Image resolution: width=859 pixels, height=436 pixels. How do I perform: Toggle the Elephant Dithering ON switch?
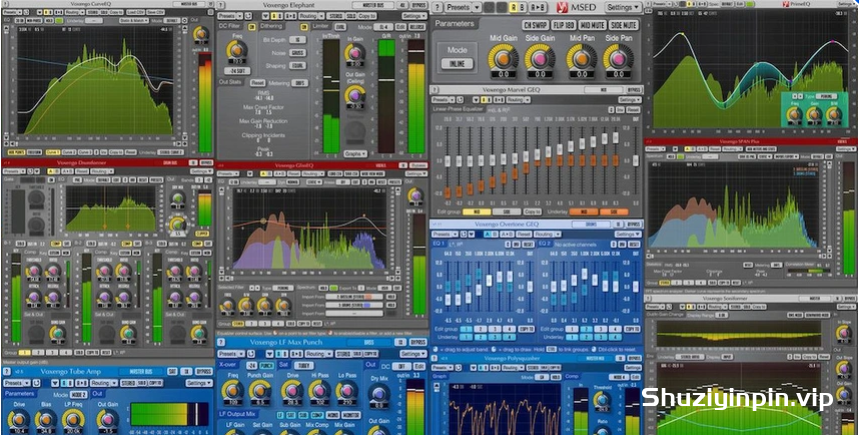[303, 27]
